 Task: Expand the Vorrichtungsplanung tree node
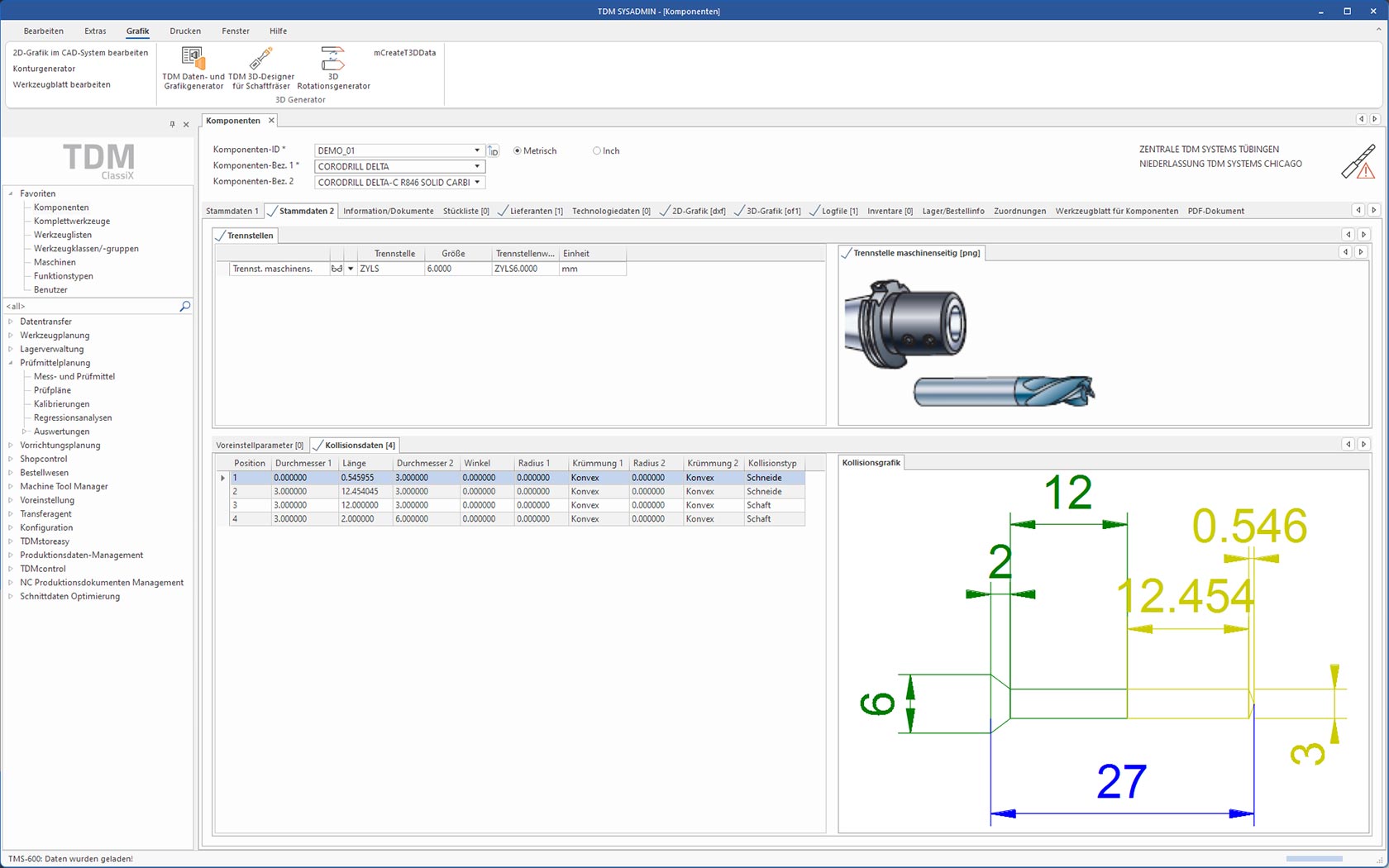11,445
